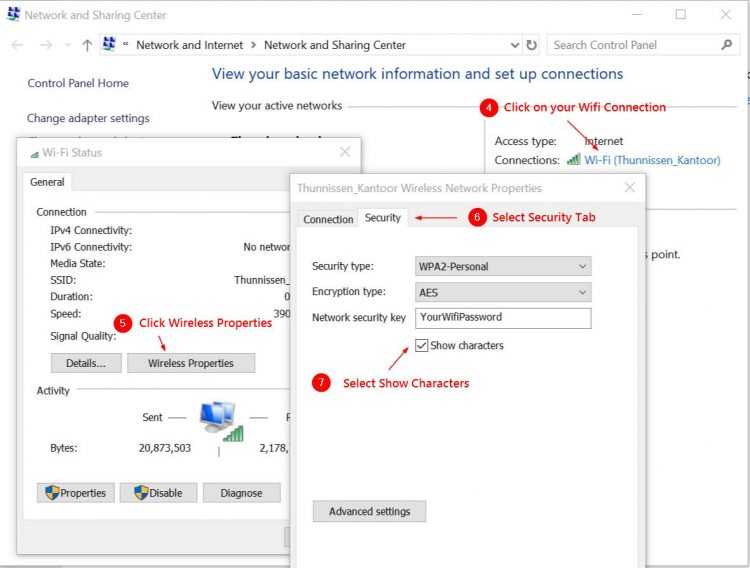The width and height of the screenshot is (750, 568).
Task: Click the Up one level arrow
Action: pyautogui.click(x=87, y=45)
